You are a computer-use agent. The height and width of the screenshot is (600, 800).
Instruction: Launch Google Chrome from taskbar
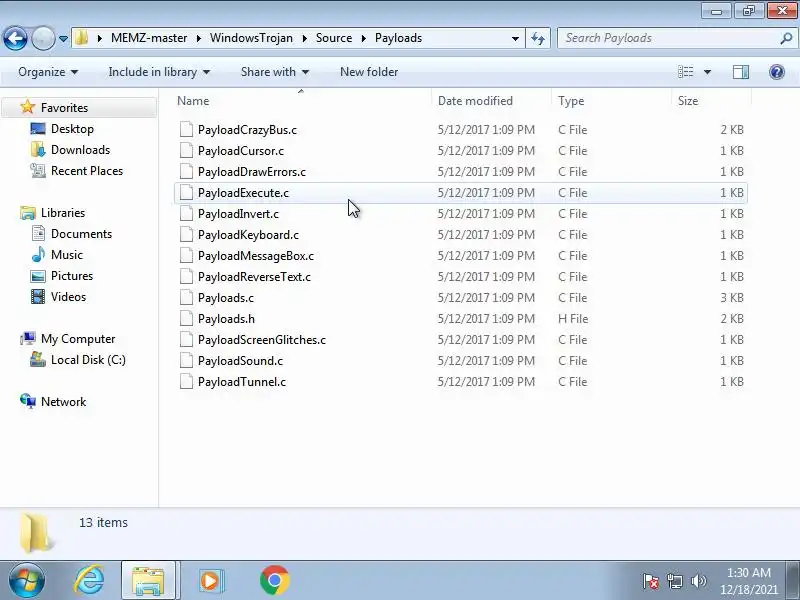click(274, 580)
